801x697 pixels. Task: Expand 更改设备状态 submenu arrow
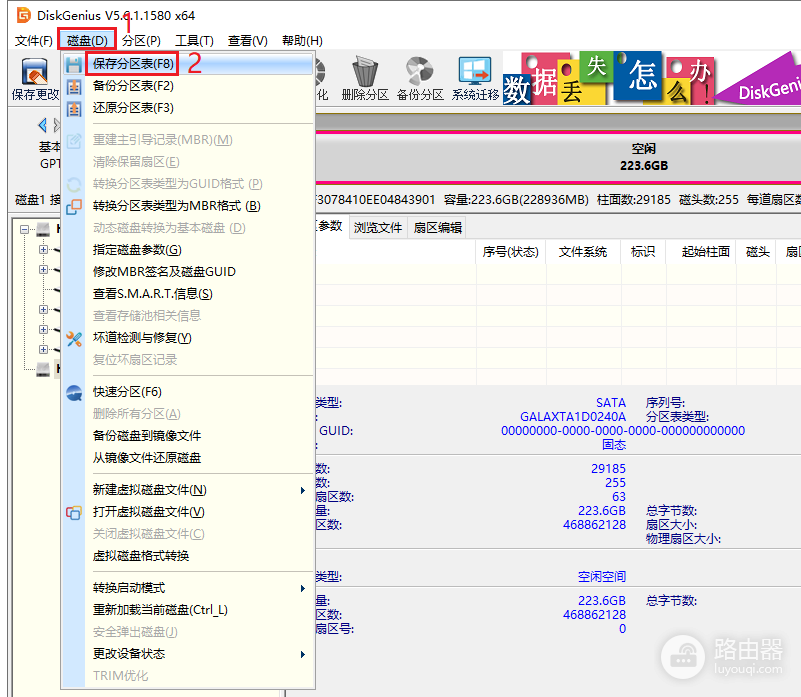(303, 655)
